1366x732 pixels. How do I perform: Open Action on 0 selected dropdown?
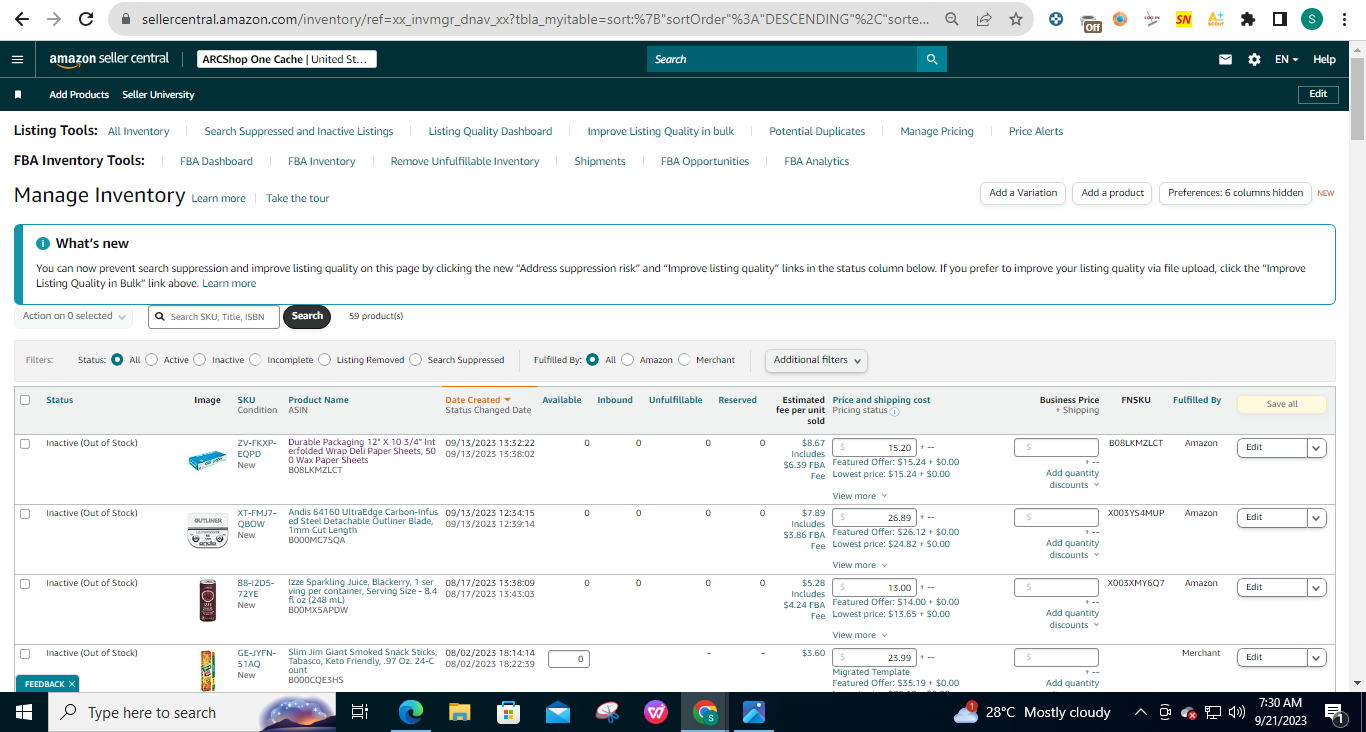pos(75,316)
